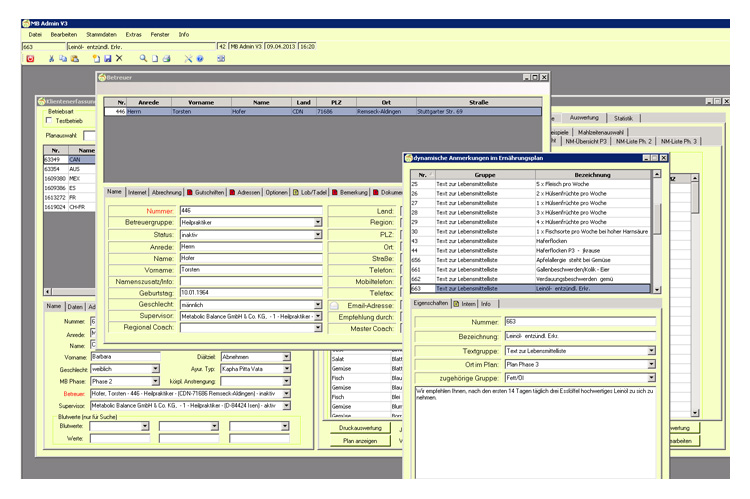Click the Paste clipboard icon
750x499 pixels.
[75, 59]
